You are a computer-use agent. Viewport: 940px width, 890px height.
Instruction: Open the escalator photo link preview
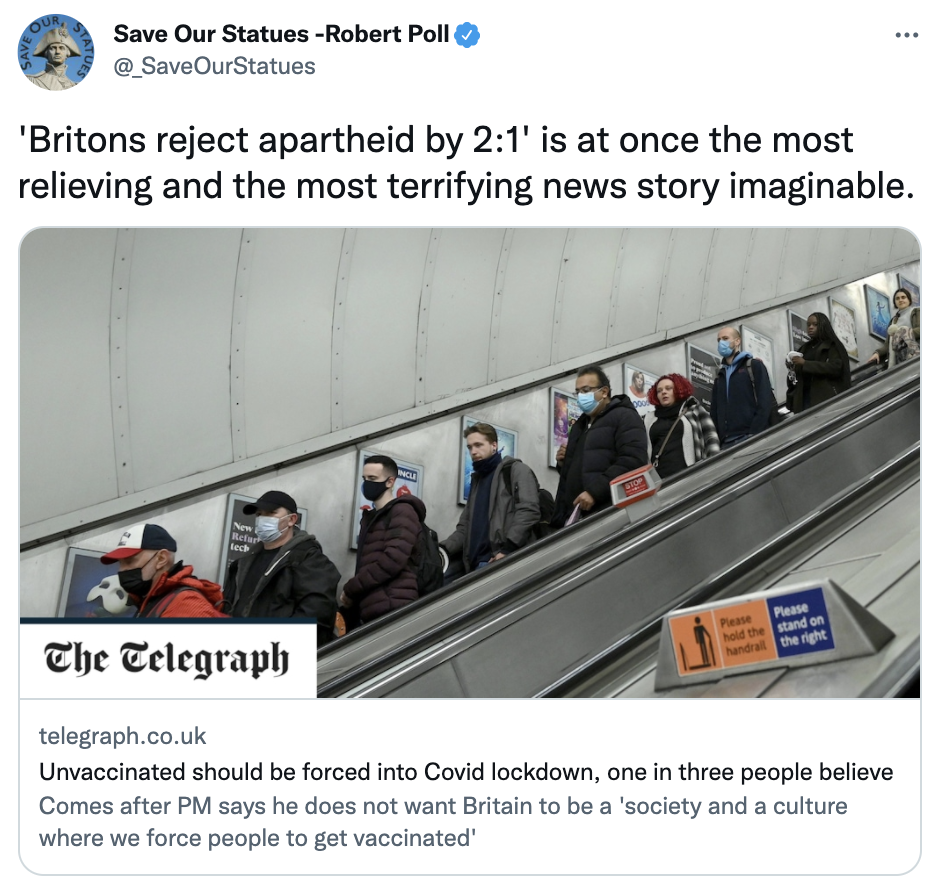click(x=470, y=463)
